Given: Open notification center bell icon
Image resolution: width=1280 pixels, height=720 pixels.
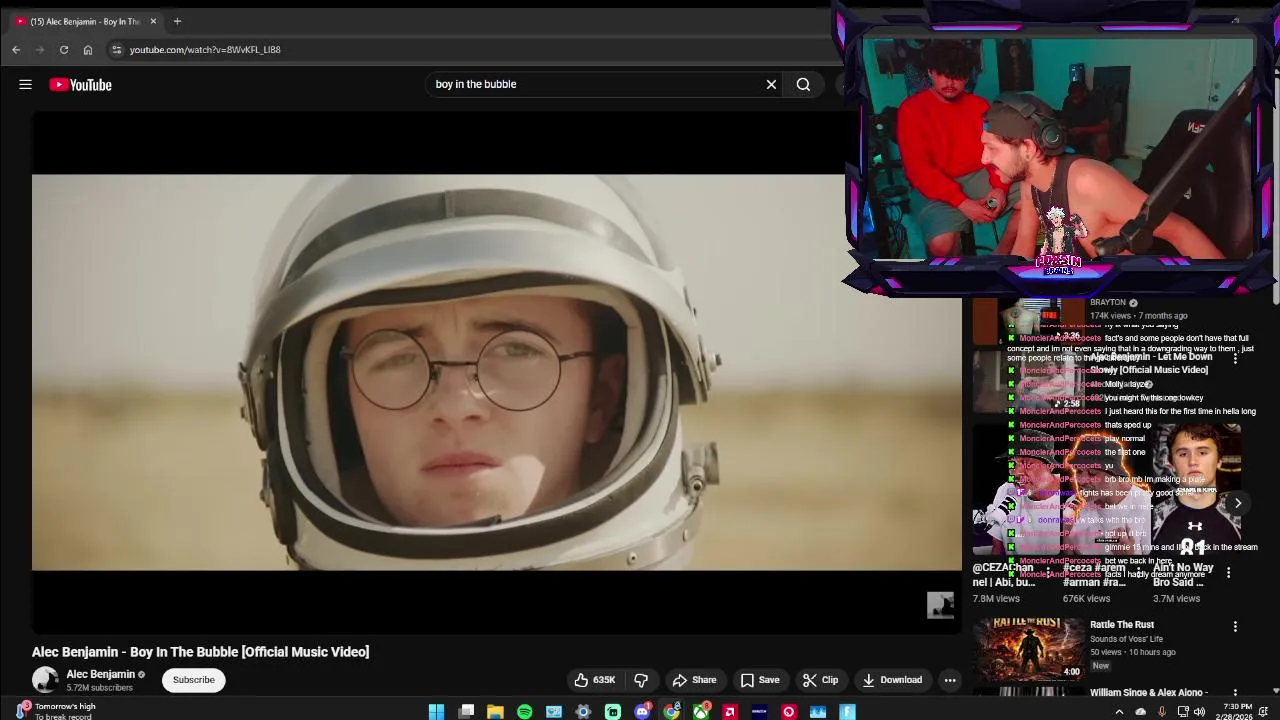Looking at the screenshot, I should tap(1264, 712).
